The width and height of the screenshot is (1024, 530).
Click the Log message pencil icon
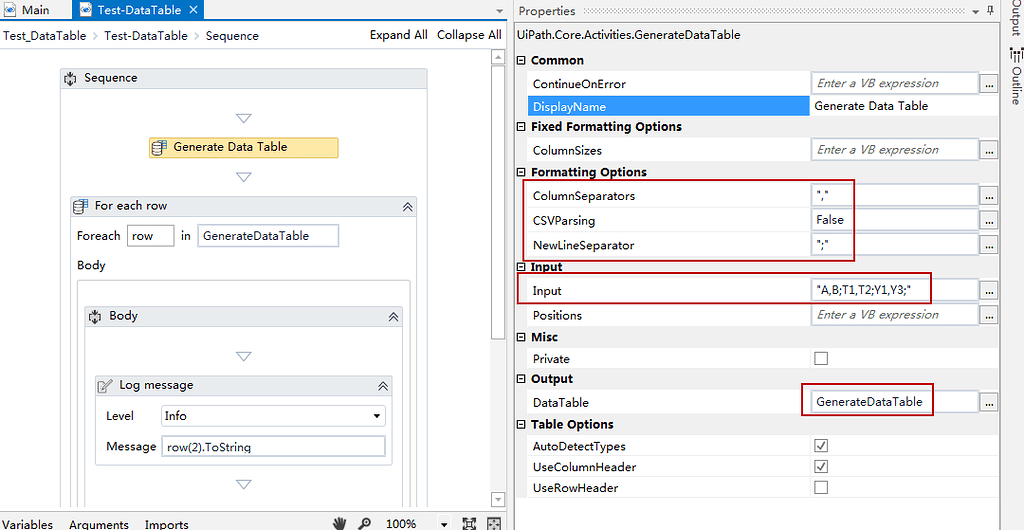click(x=105, y=385)
